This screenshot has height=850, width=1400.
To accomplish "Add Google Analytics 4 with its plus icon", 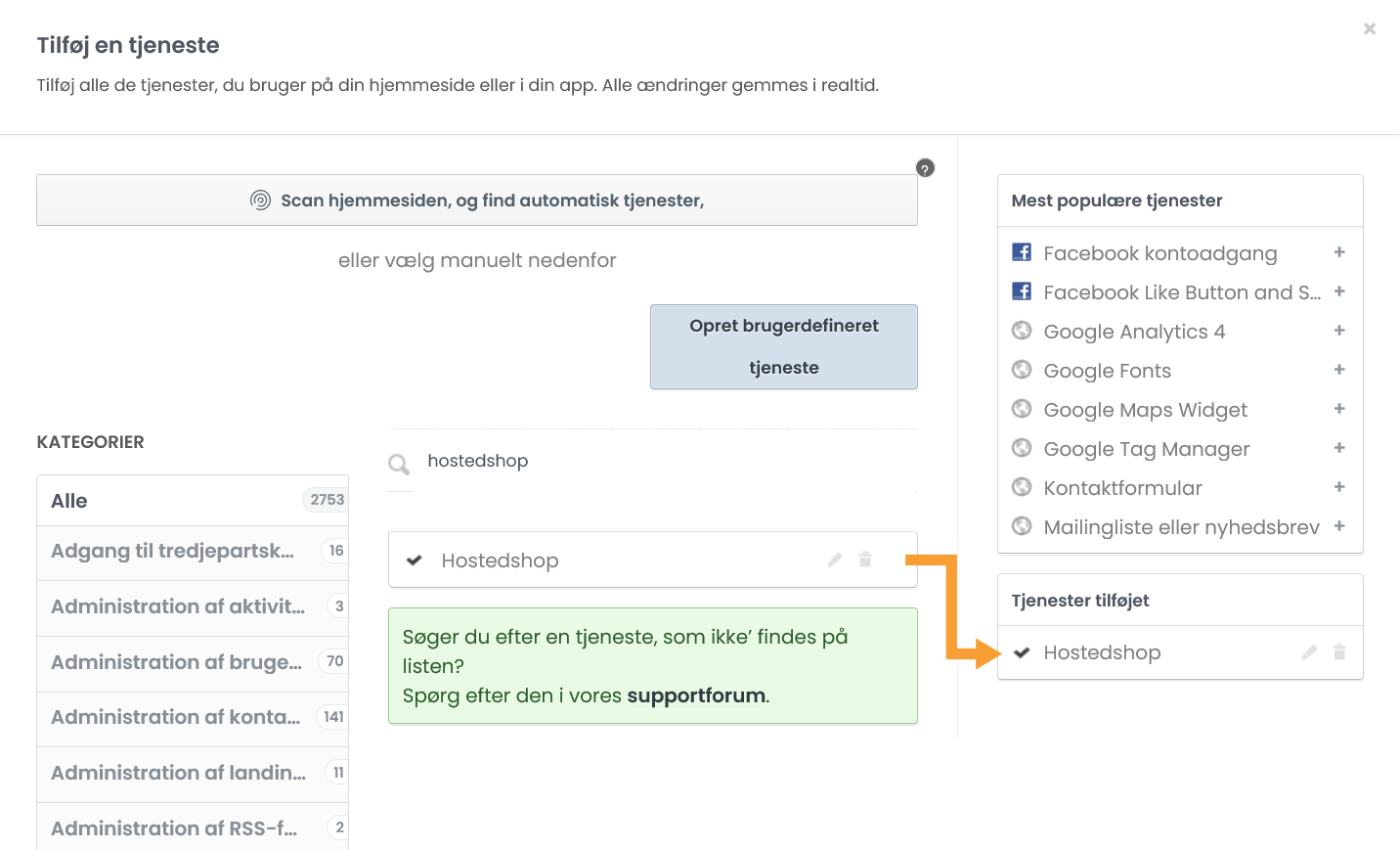I will pos(1339,331).
